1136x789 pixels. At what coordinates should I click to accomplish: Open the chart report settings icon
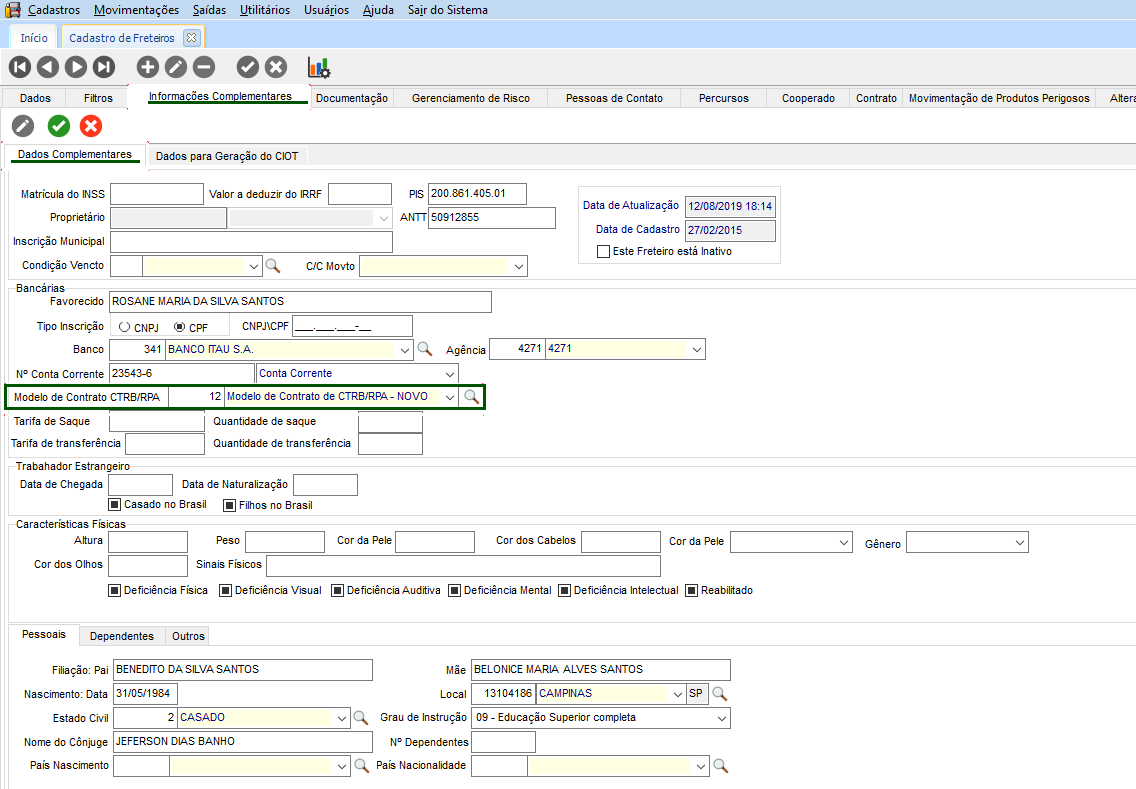[x=319, y=67]
